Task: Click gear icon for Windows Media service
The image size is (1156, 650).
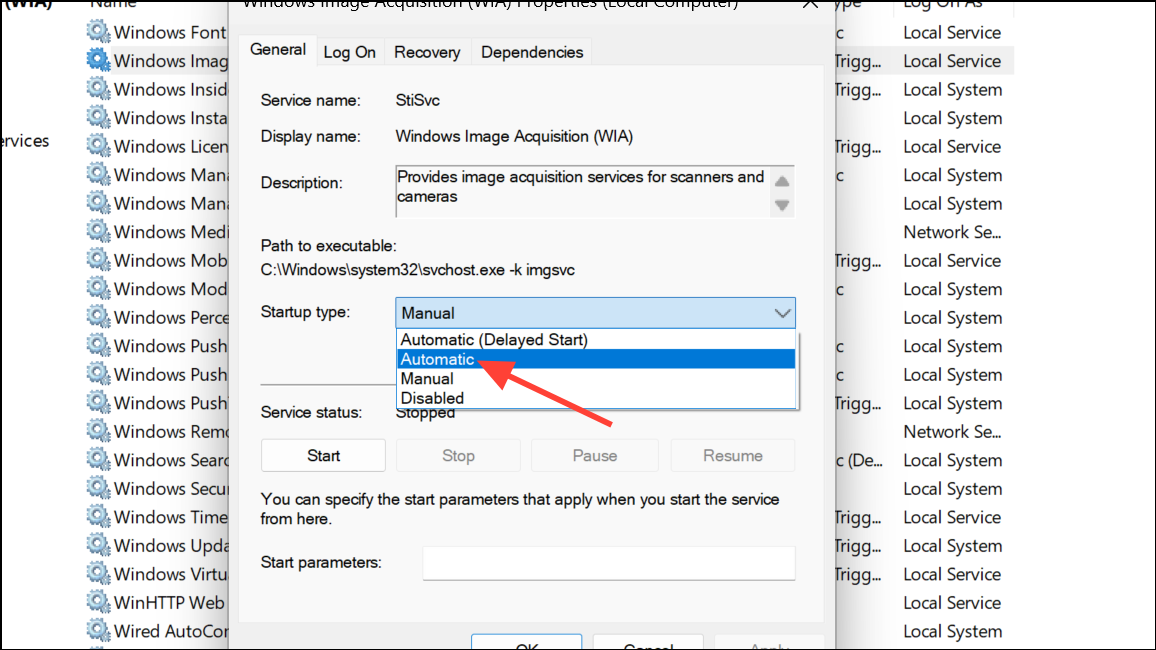Action: (98, 231)
